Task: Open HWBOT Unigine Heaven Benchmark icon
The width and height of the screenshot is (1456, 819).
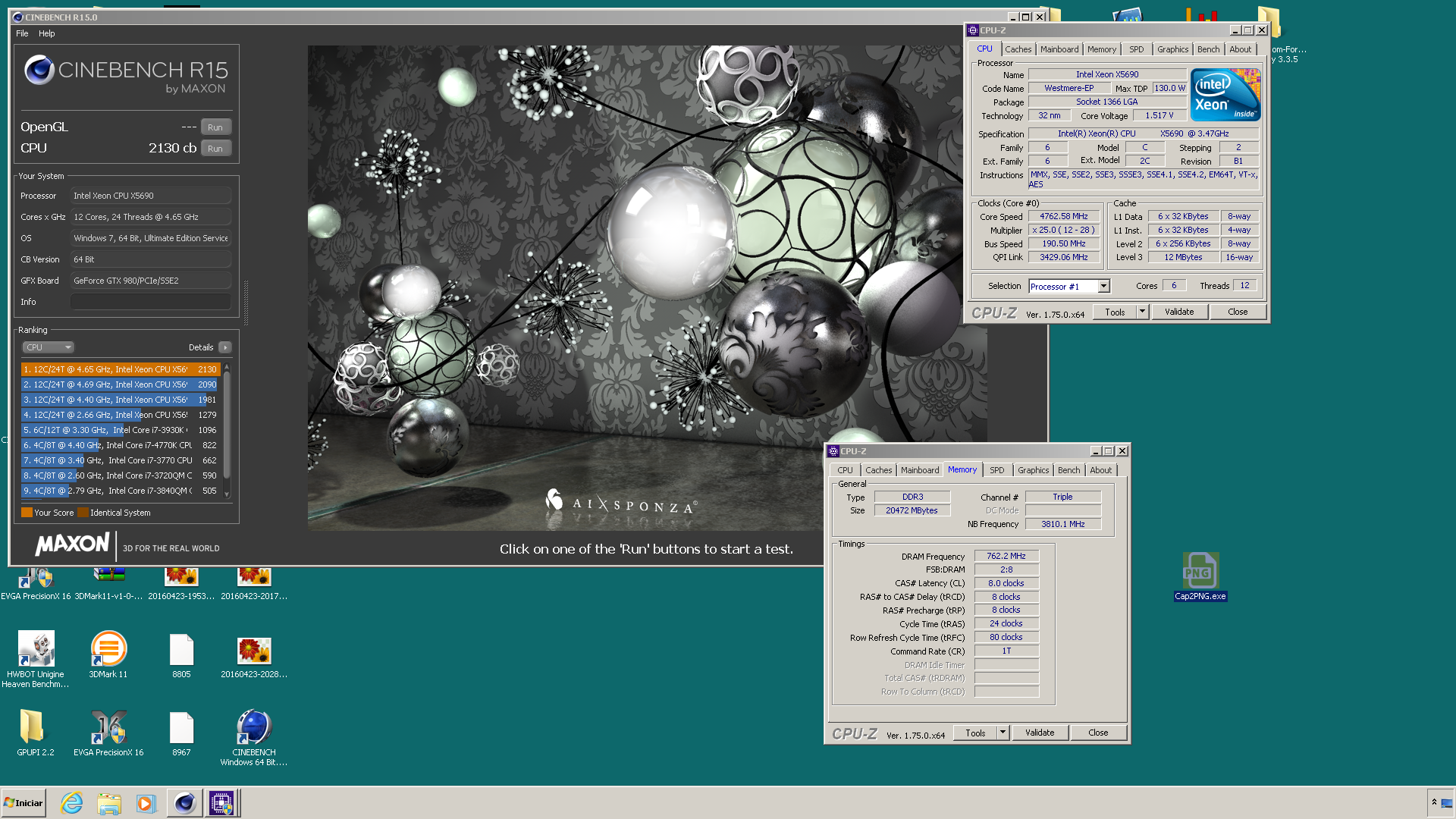Action: (36, 659)
